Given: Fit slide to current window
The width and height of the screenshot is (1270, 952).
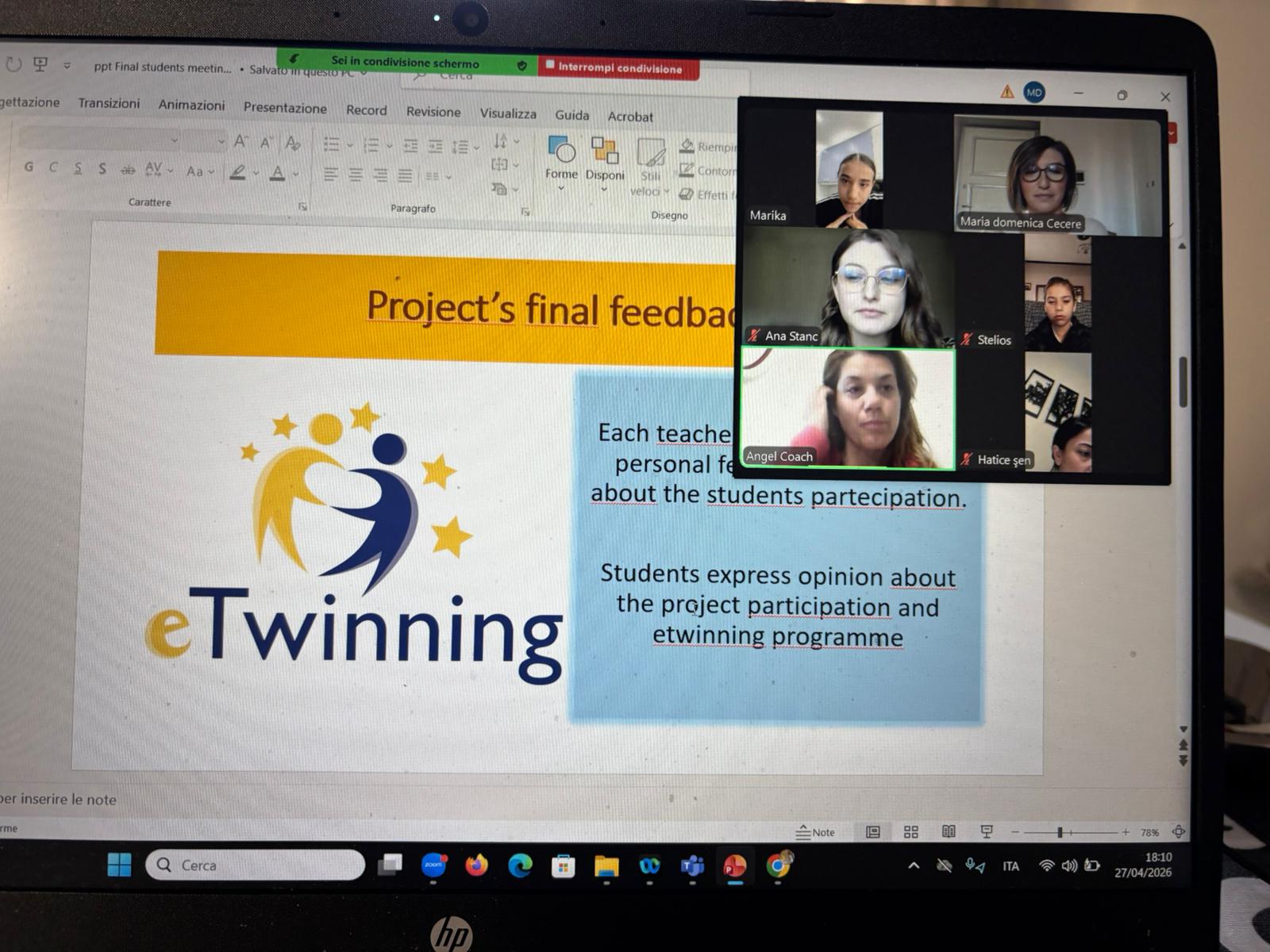Looking at the screenshot, I should point(1179,832).
